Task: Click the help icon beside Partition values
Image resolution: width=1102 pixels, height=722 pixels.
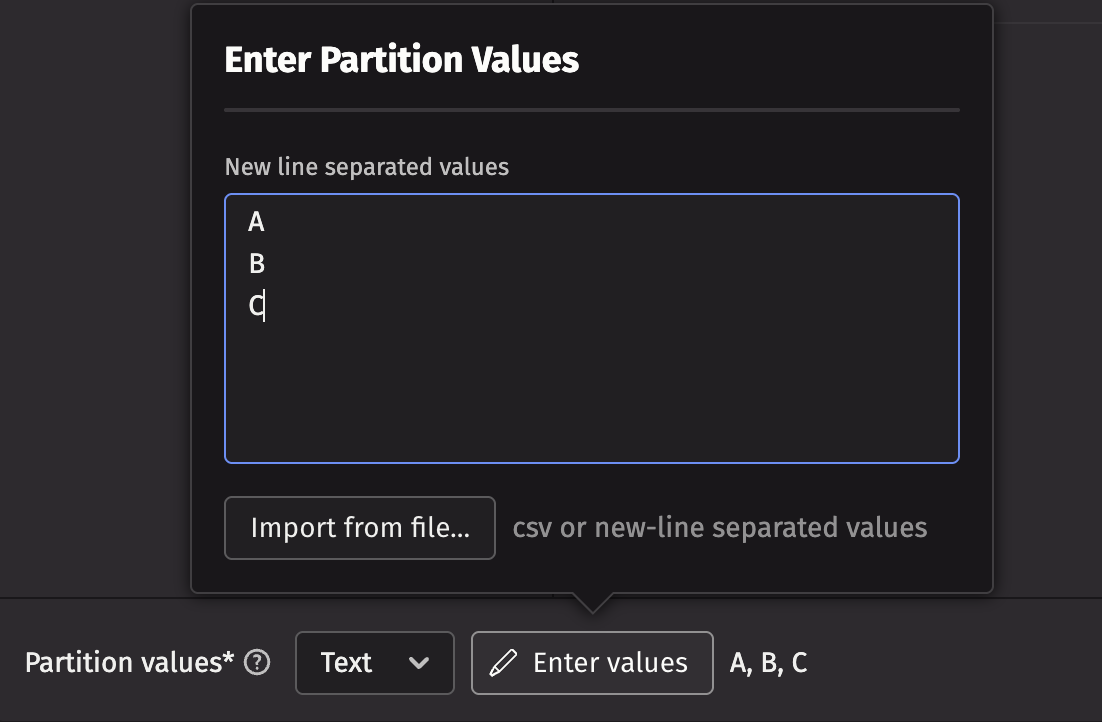Action: click(257, 662)
